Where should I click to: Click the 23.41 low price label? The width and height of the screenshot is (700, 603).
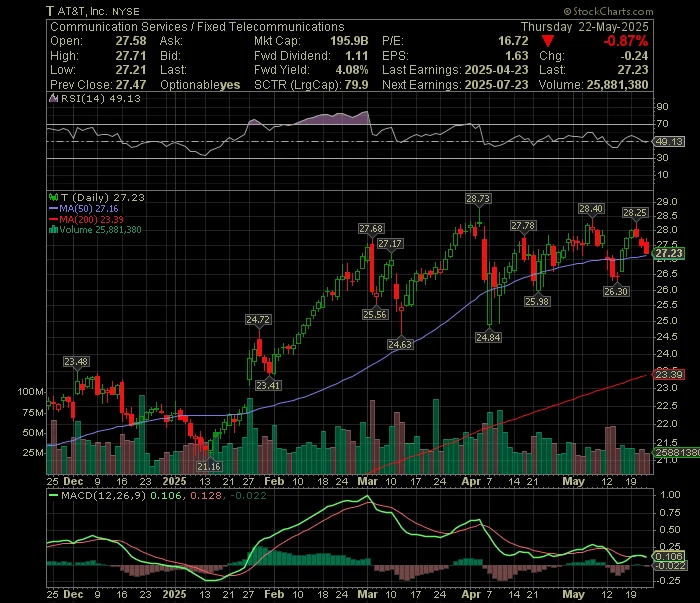(268, 386)
